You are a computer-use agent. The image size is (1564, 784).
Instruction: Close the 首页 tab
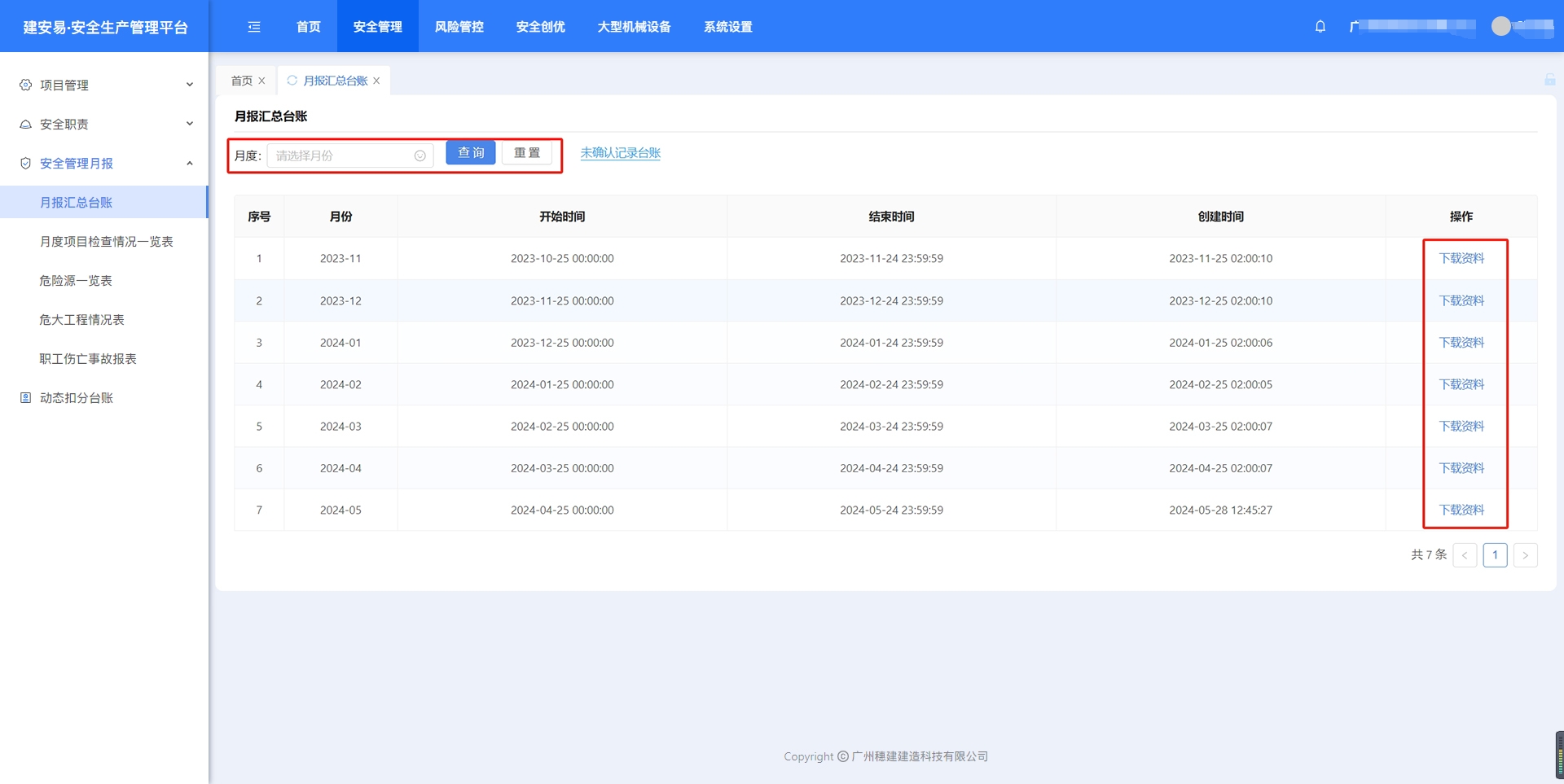click(x=261, y=81)
